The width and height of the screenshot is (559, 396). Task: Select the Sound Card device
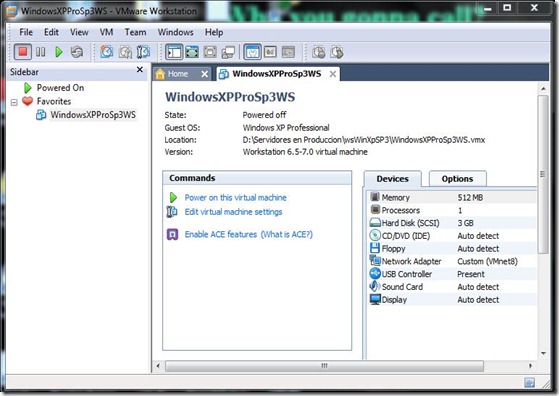(x=452, y=287)
